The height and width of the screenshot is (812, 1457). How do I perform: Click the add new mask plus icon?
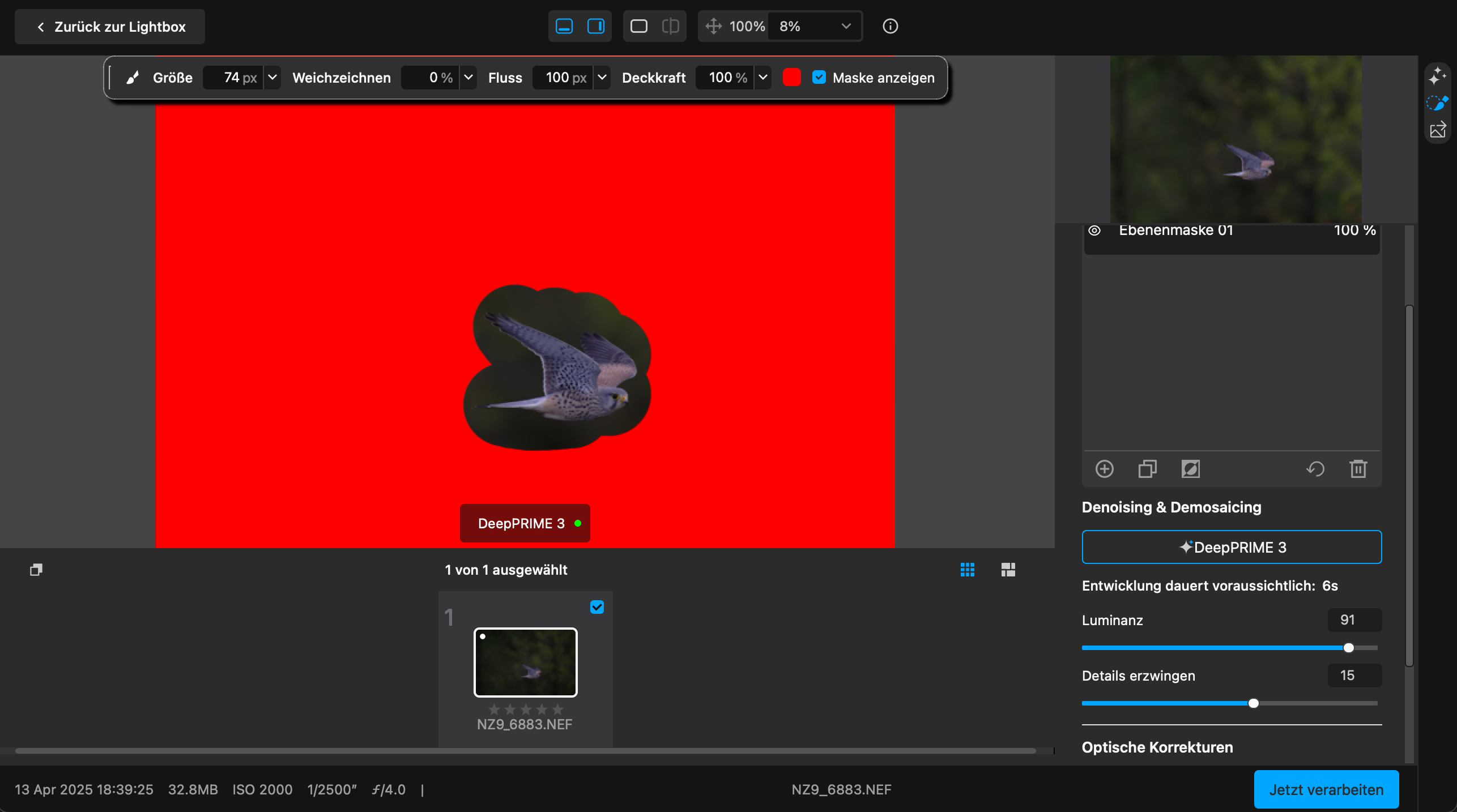(x=1104, y=469)
